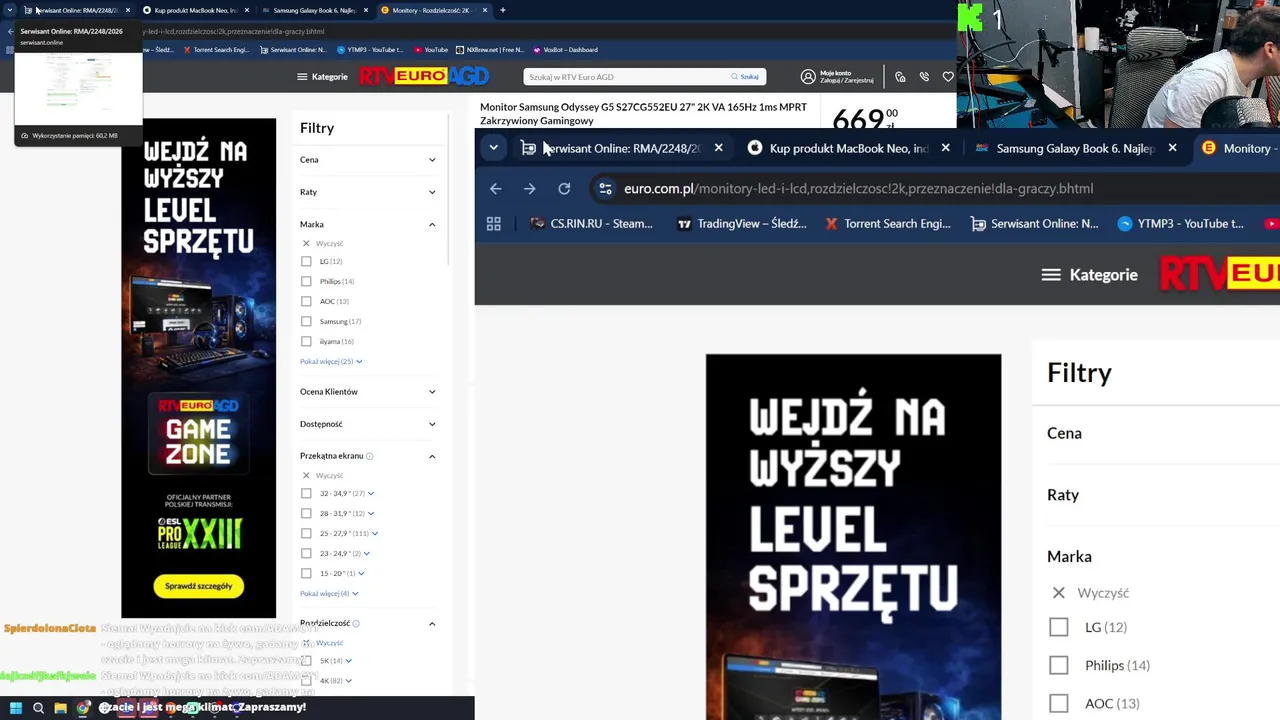
Task: Open apps grid icon in magnified bookmarks bar
Action: (x=494, y=224)
